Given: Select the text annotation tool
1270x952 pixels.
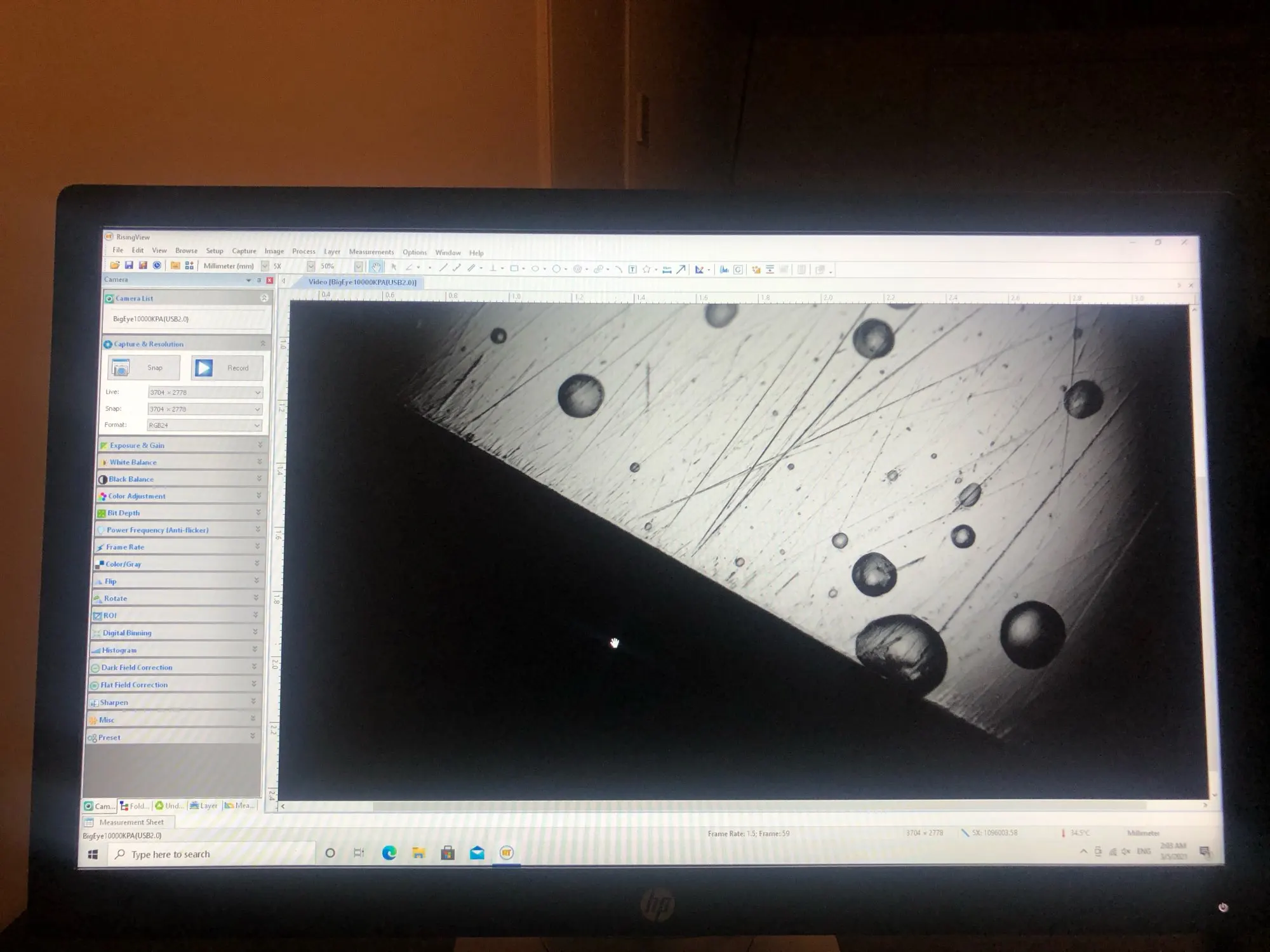Looking at the screenshot, I should coord(632,269).
